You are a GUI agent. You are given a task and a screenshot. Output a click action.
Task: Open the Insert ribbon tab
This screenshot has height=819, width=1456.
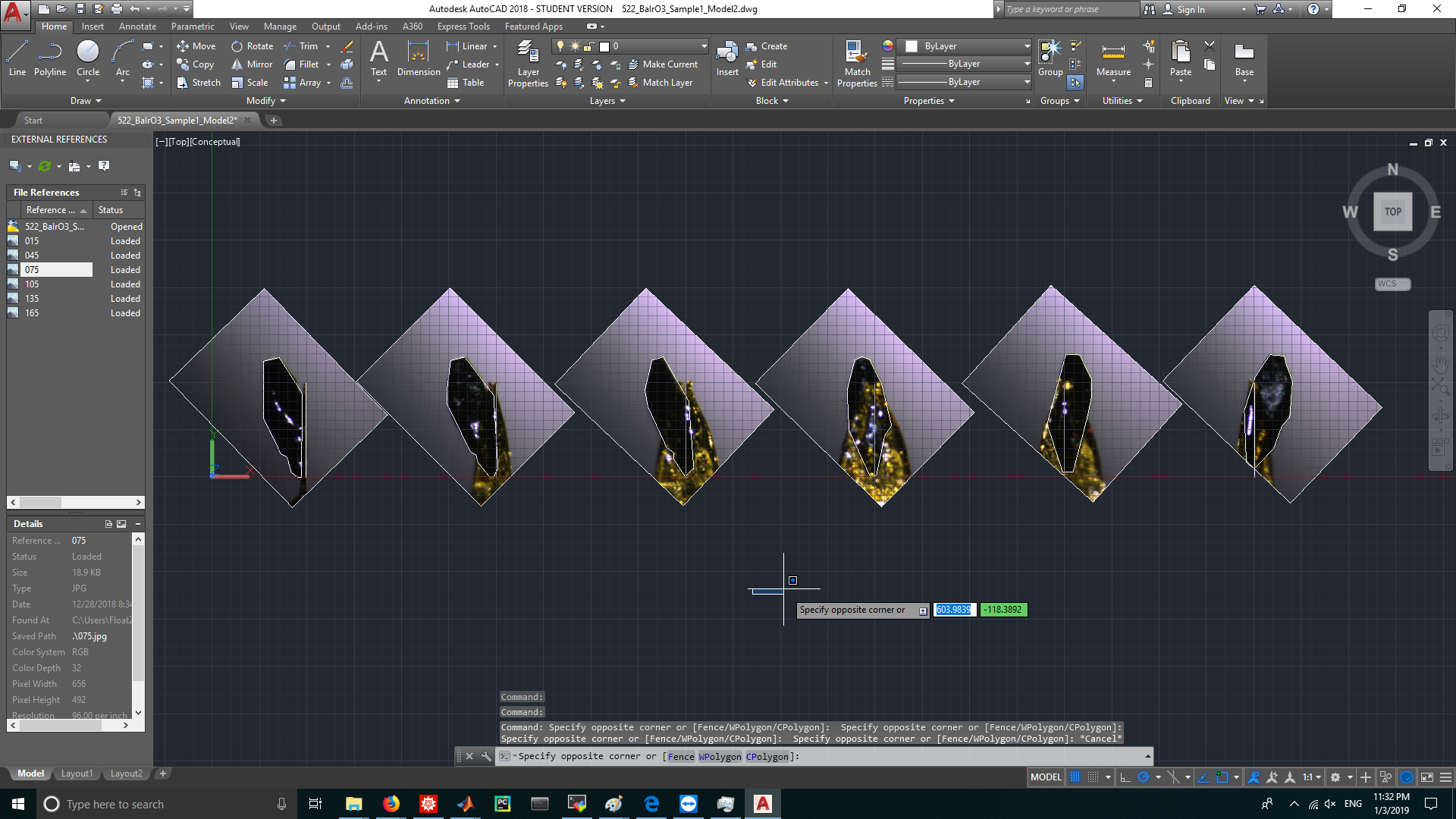(93, 27)
